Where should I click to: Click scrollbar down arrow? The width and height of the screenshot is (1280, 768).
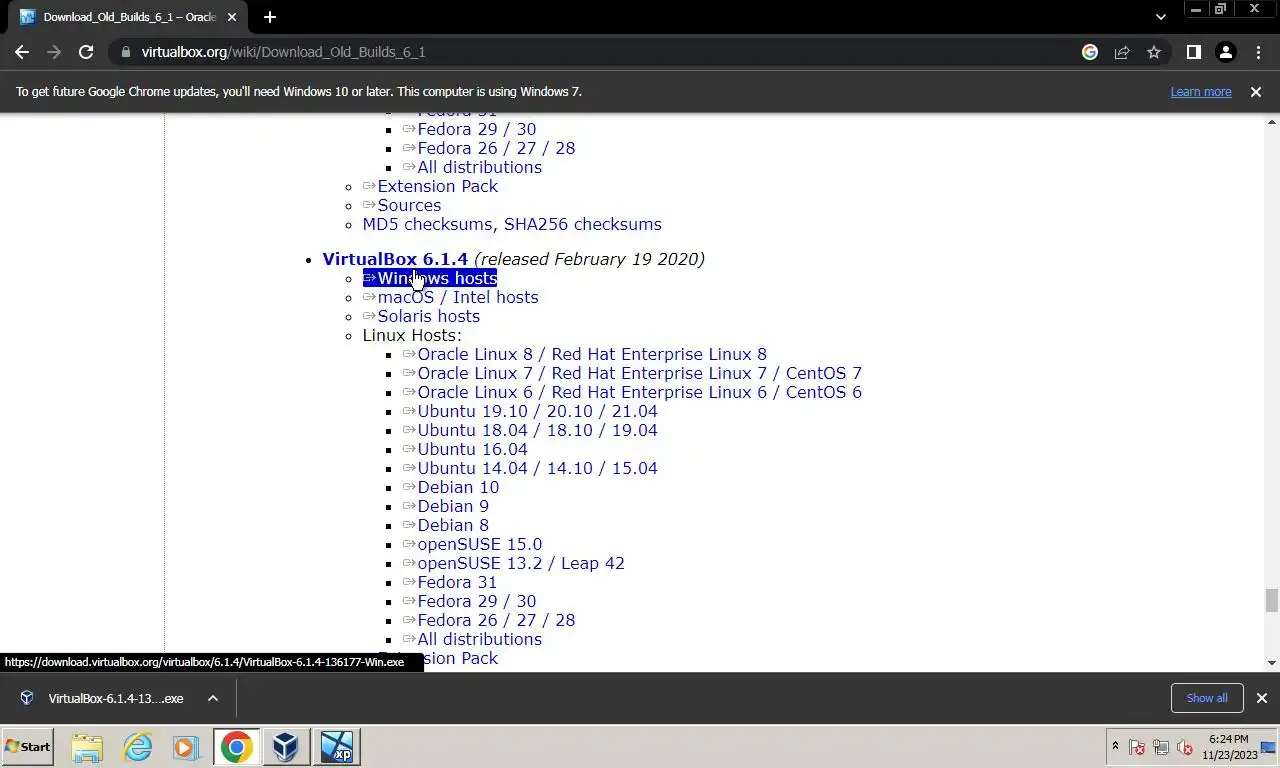click(x=1271, y=662)
